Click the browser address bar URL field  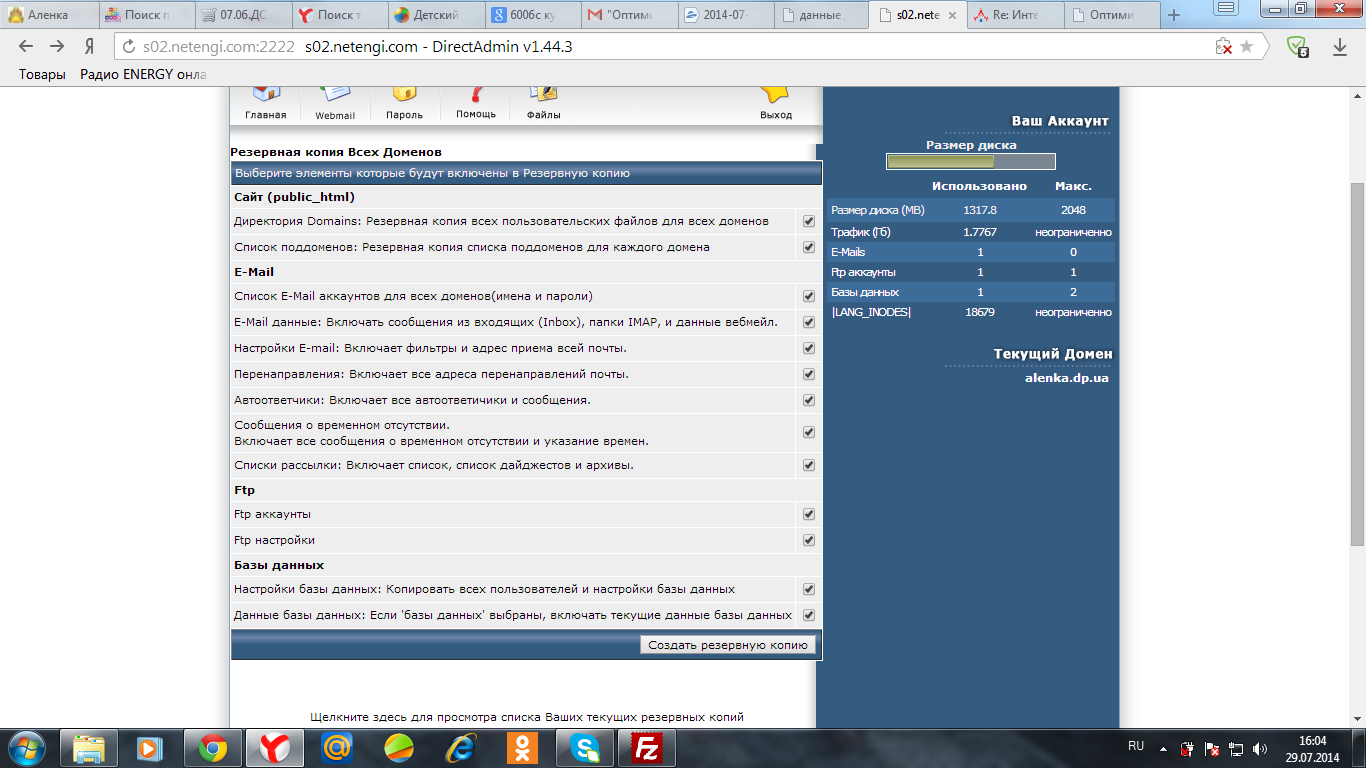[660, 47]
